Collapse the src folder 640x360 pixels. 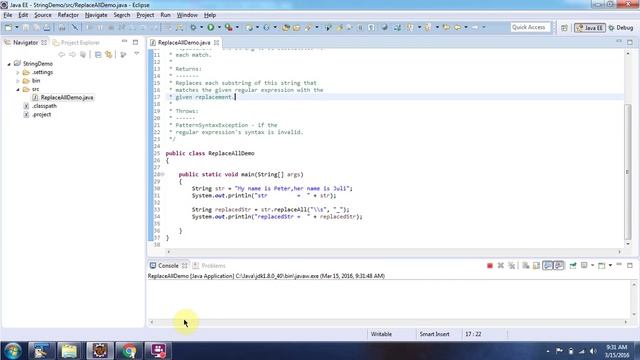click(x=18, y=89)
